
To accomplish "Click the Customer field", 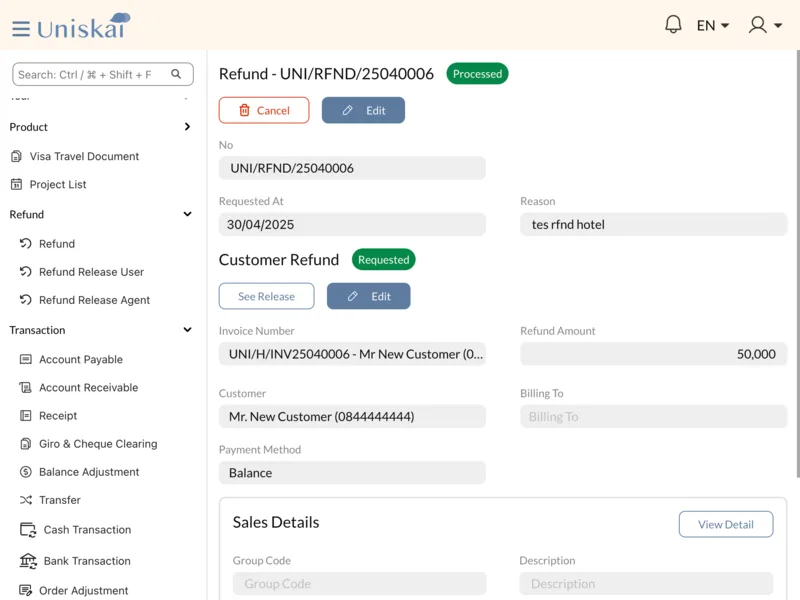I will click(x=352, y=416).
